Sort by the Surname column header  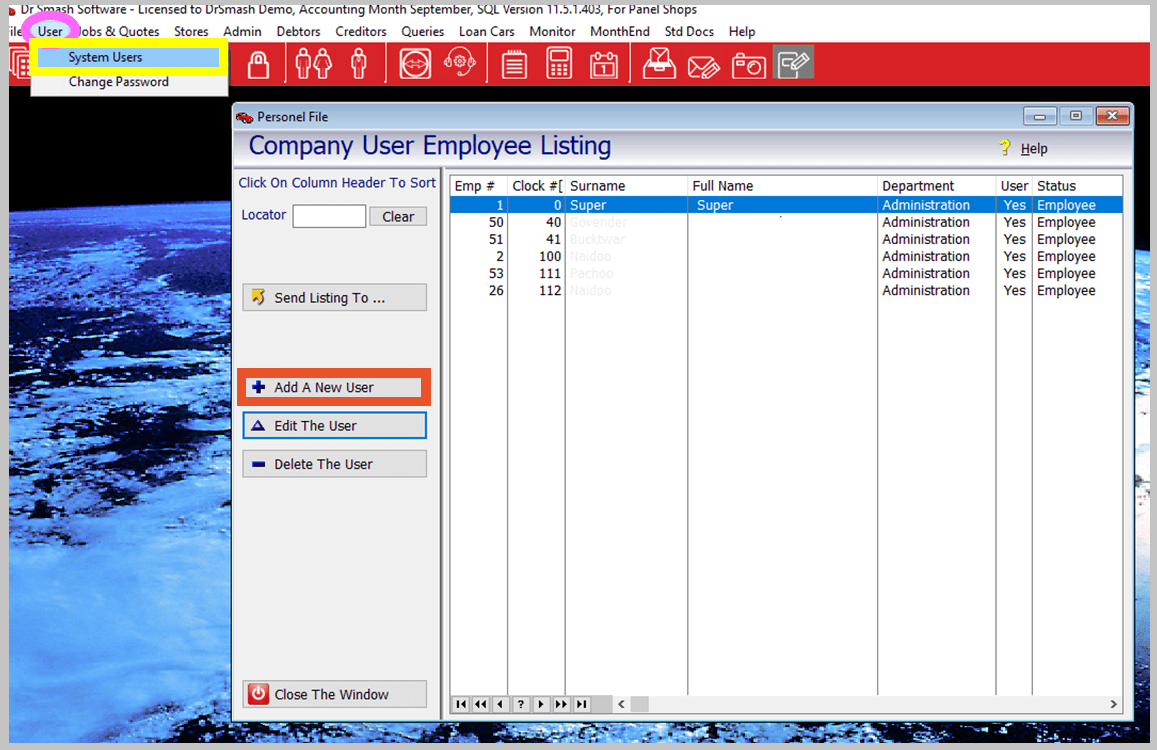tap(626, 186)
